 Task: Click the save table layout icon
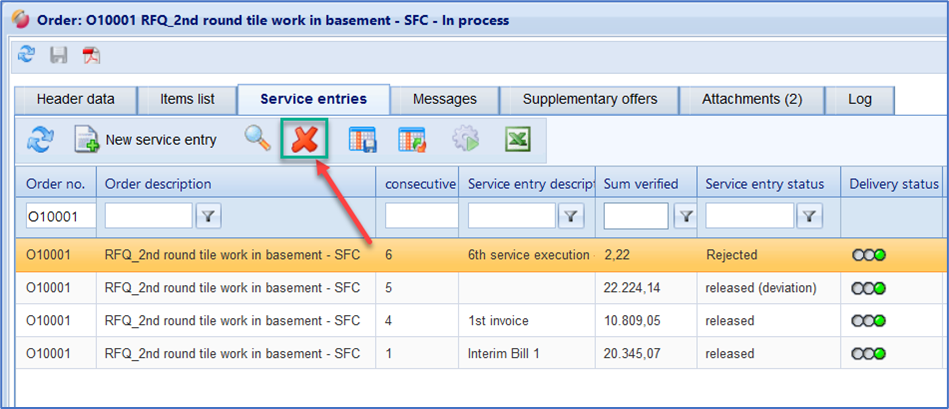coord(362,140)
